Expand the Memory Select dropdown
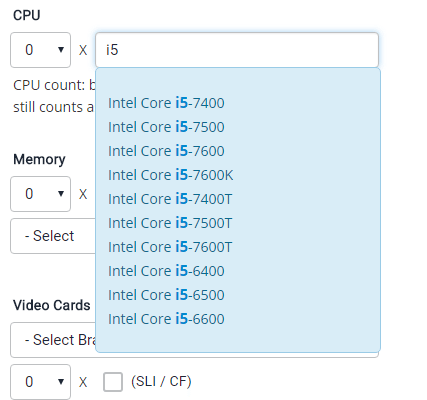 [x=53, y=236]
